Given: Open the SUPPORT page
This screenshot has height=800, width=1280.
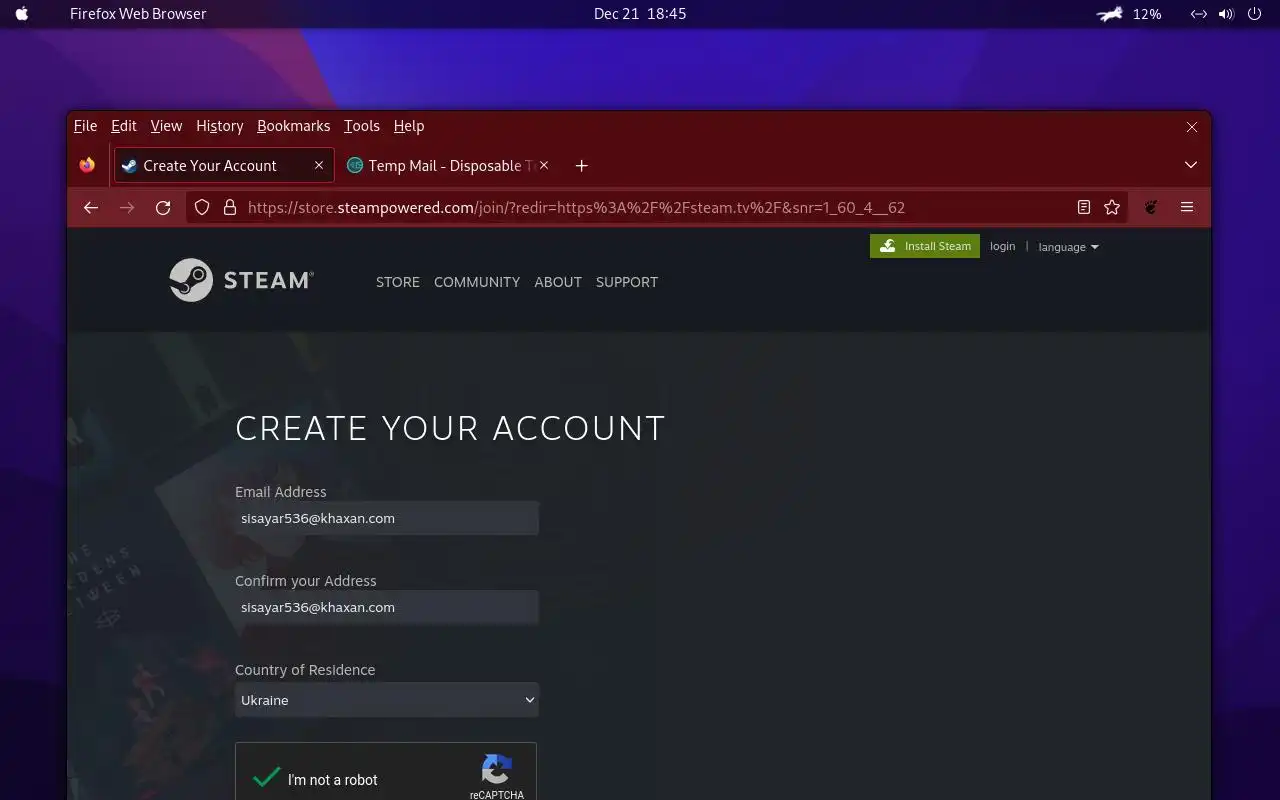Looking at the screenshot, I should click(x=627, y=282).
